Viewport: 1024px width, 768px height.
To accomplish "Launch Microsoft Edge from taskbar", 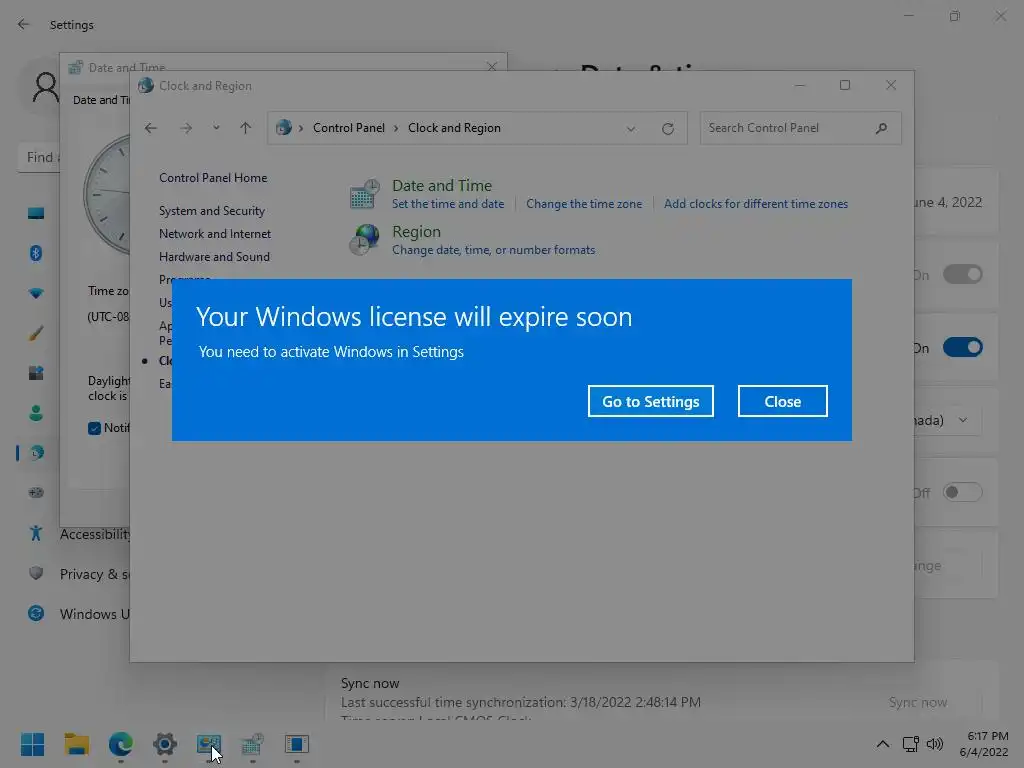I will click(121, 744).
